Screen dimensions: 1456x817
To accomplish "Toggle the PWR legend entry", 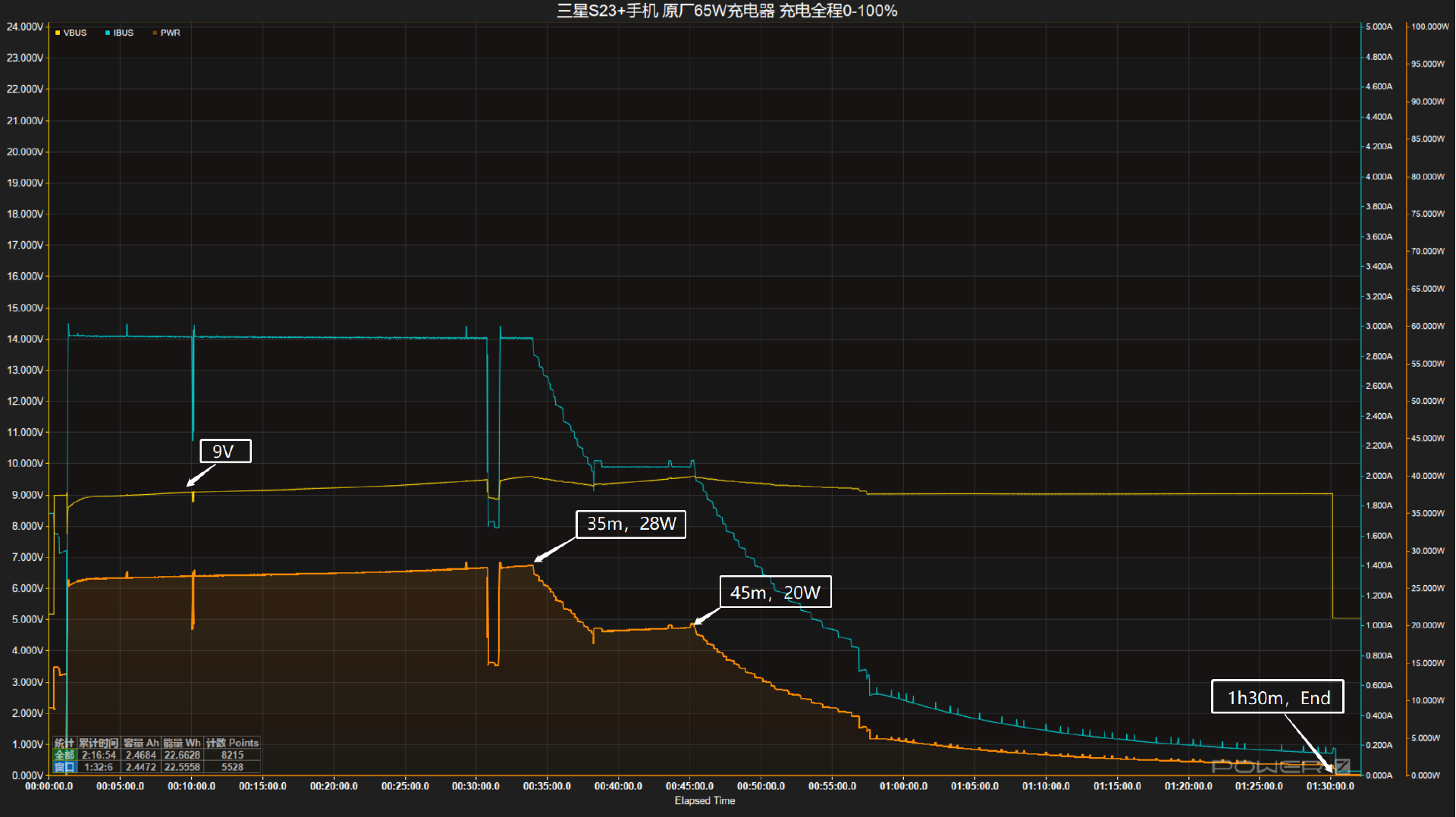I will (170, 33).
